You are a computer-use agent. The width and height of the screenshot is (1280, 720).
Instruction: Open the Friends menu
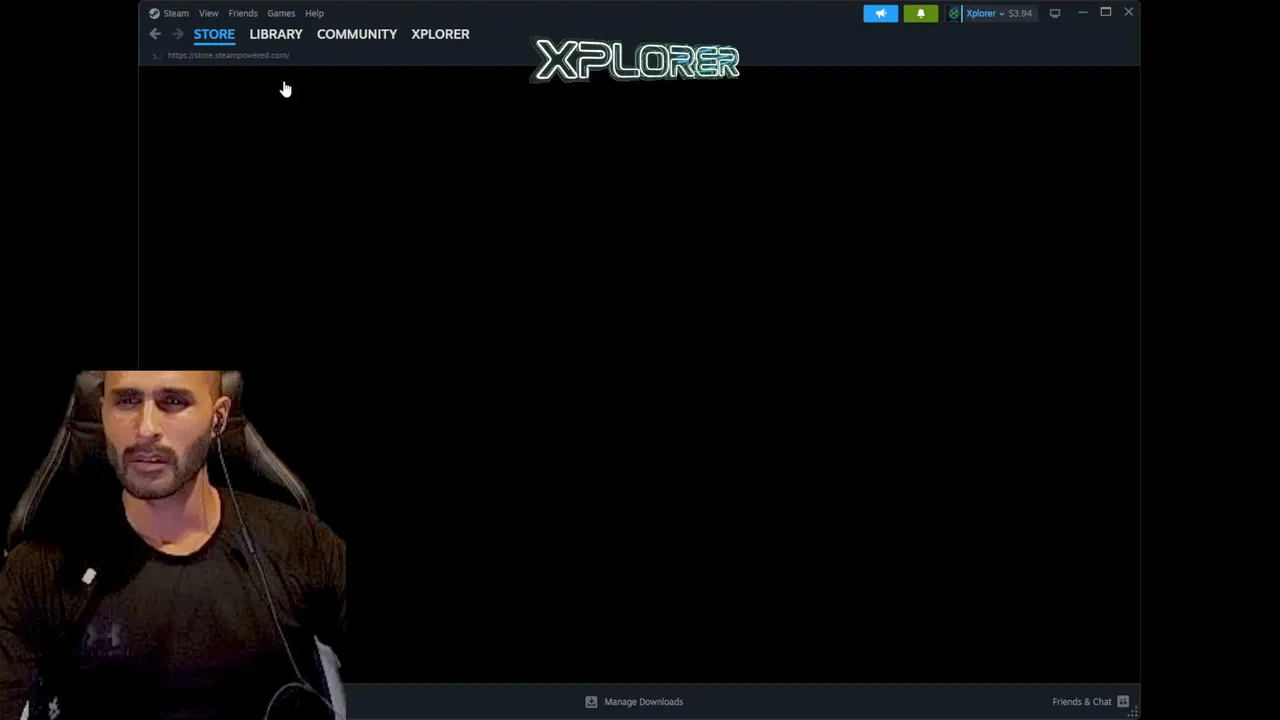pyautogui.click(x=243, y=13)
